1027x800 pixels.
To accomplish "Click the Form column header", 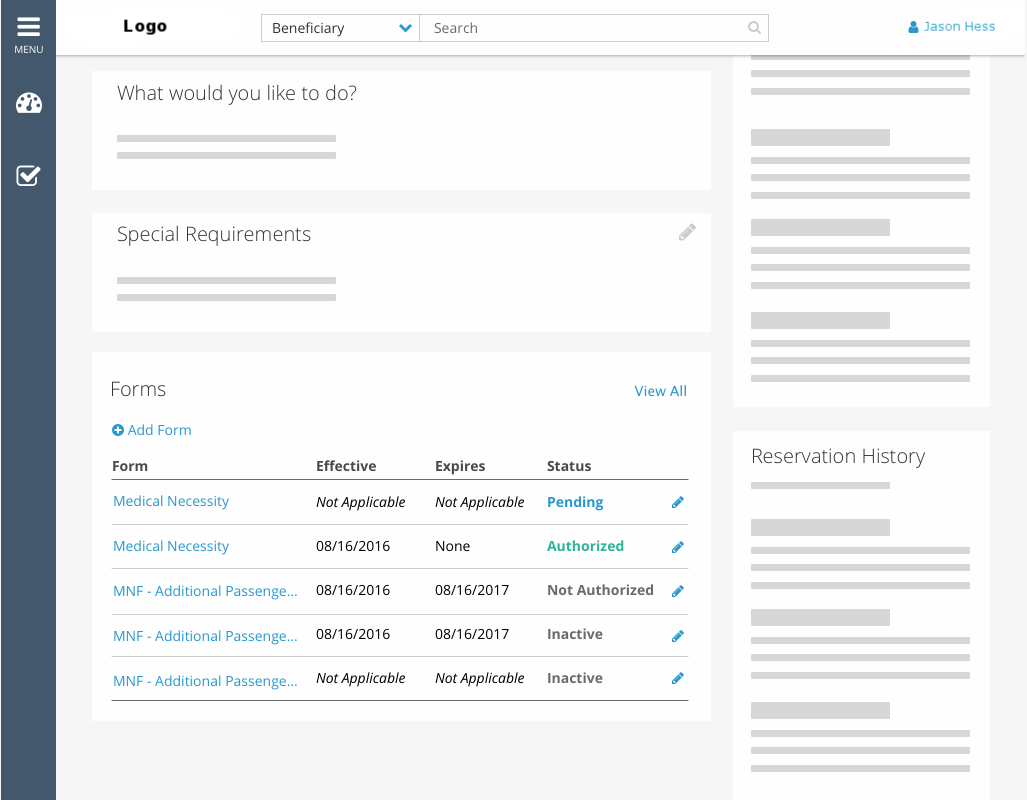I will tap(130, 466).
